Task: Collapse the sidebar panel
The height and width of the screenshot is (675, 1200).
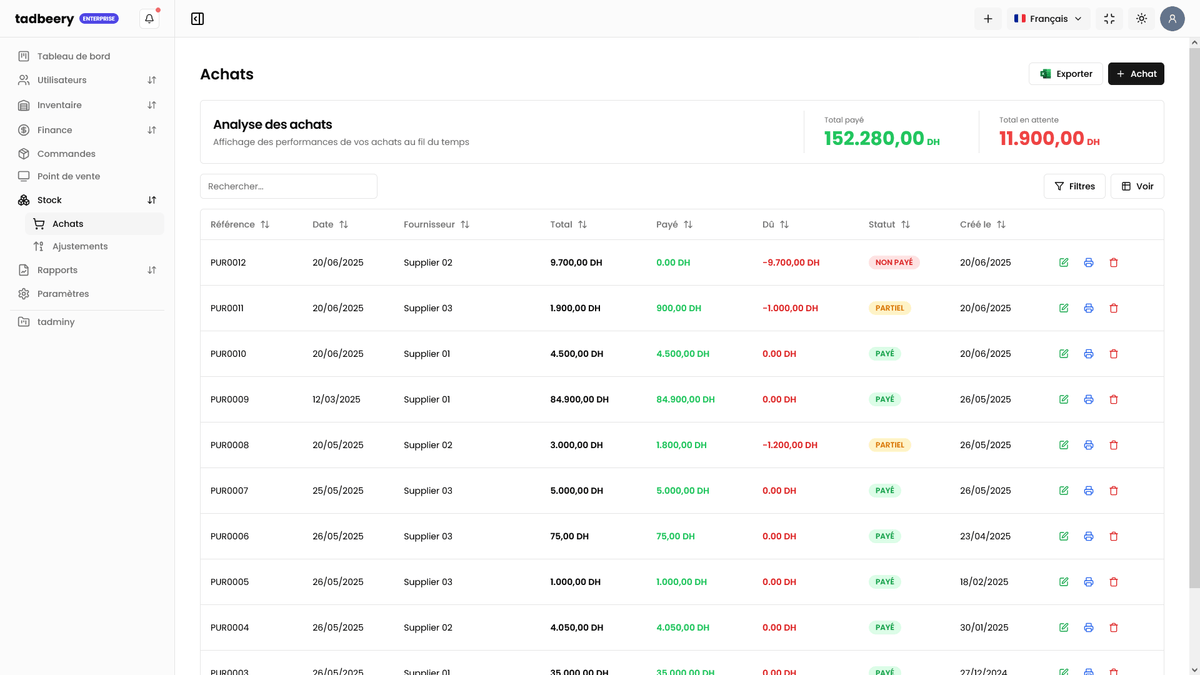Action: pos(197,19)
